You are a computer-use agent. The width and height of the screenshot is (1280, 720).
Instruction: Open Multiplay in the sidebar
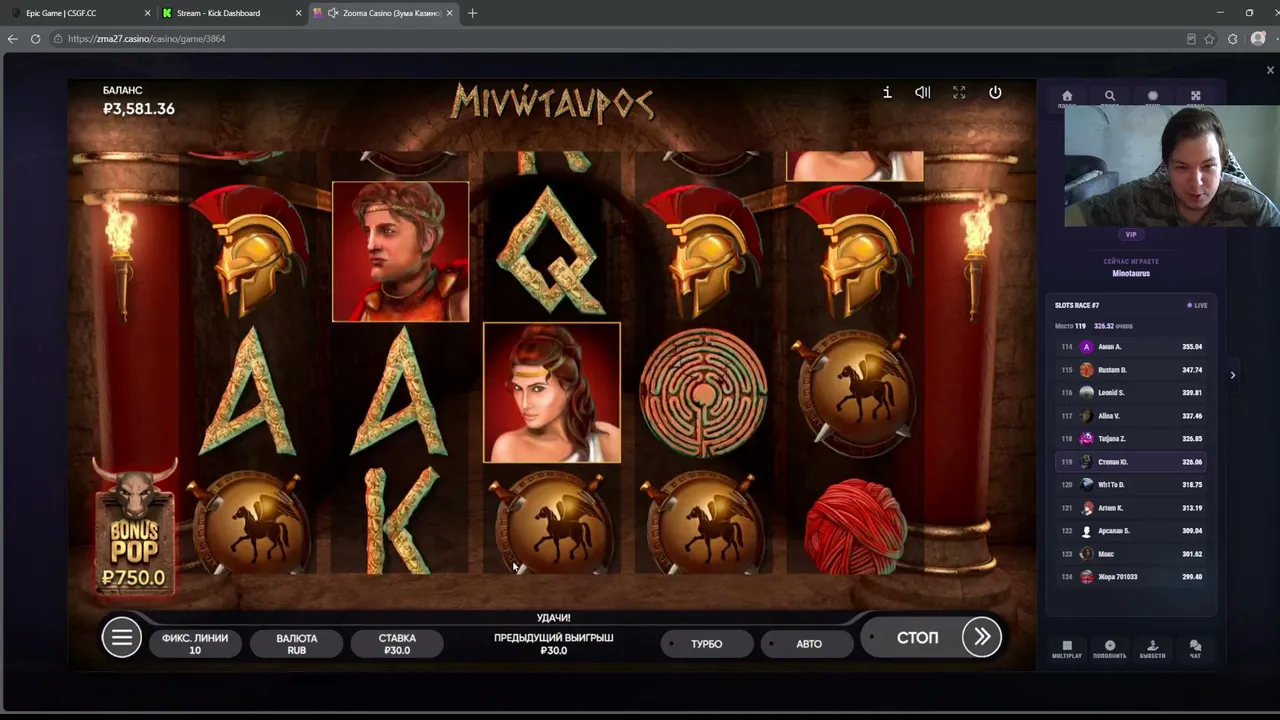1067,649
